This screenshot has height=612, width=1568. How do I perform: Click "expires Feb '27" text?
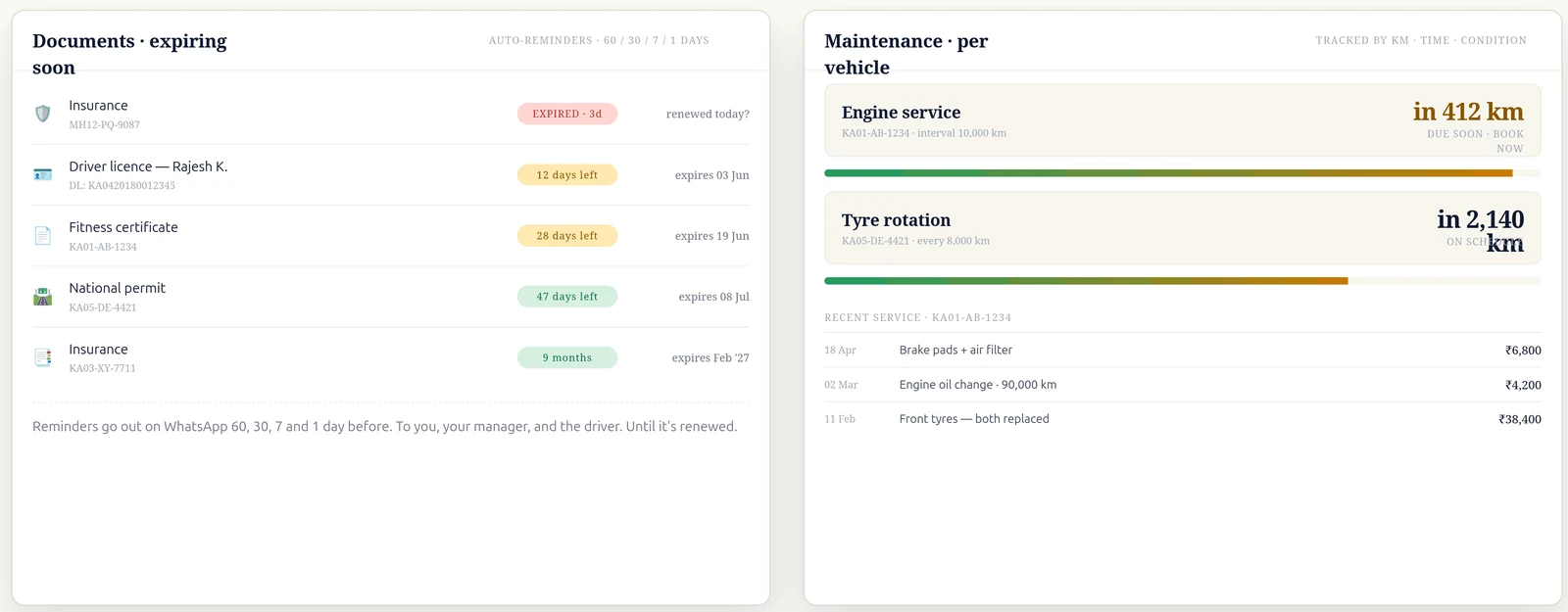(x=710, y=358)
